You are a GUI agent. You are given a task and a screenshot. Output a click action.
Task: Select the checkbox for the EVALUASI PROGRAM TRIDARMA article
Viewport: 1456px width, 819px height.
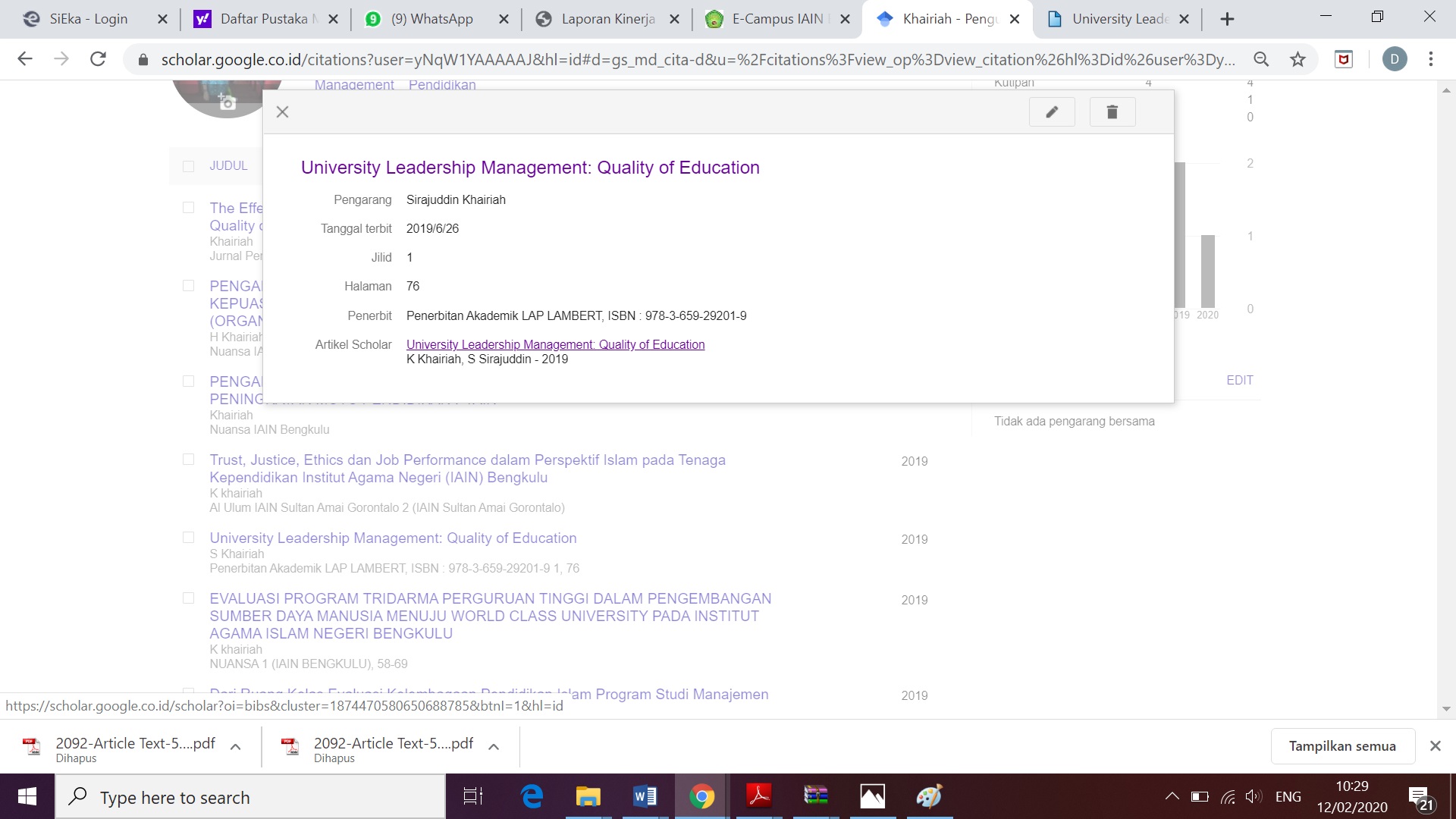point(189,598)
